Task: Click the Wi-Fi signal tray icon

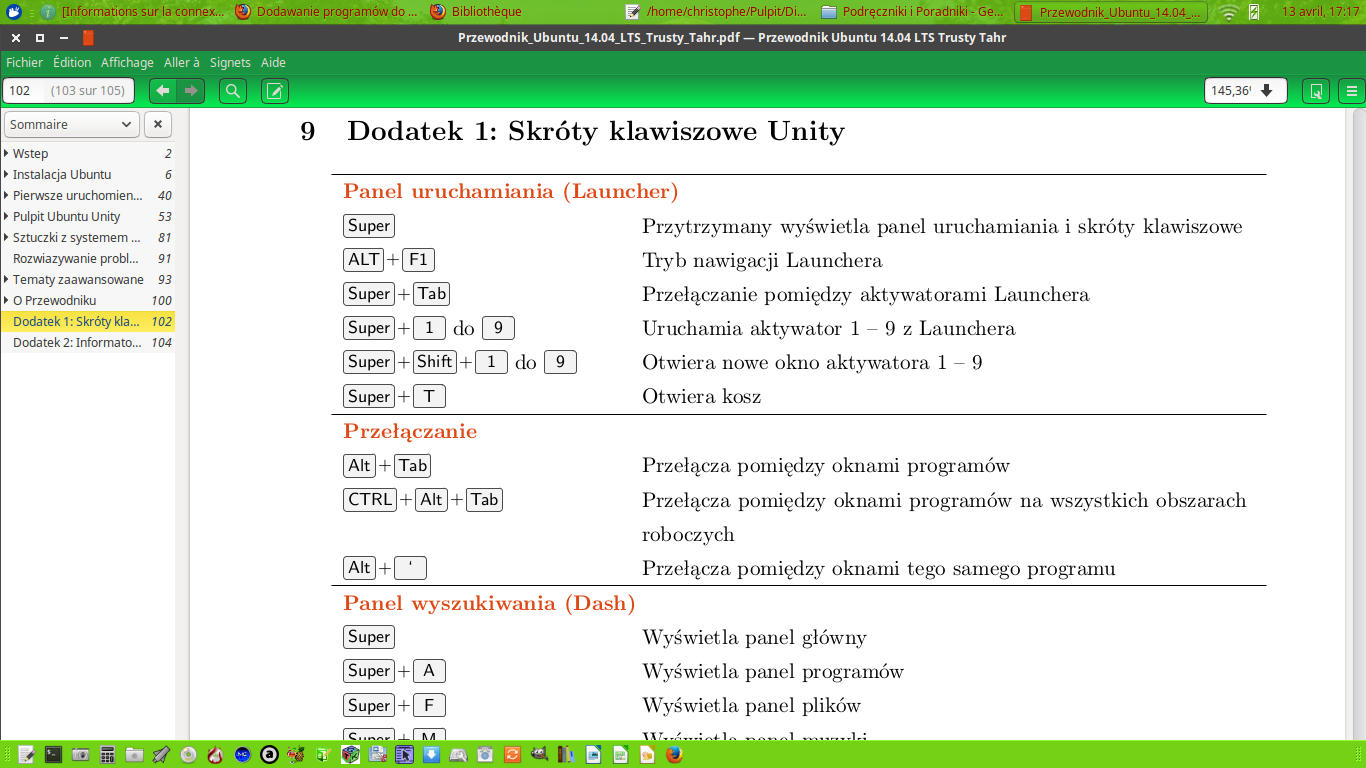Action: (1228, 12)
